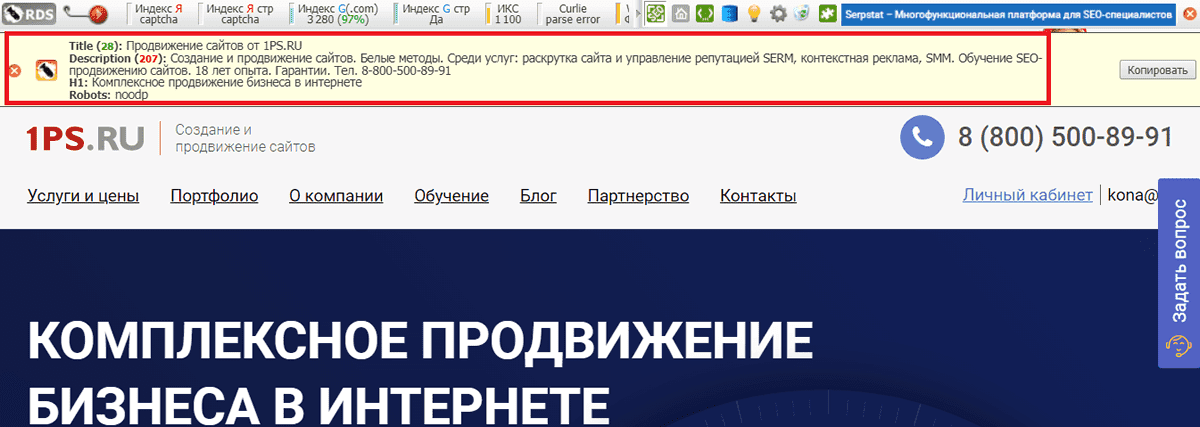
Task: Click the gray home icon in RDS bar
Action: (681, 14)
